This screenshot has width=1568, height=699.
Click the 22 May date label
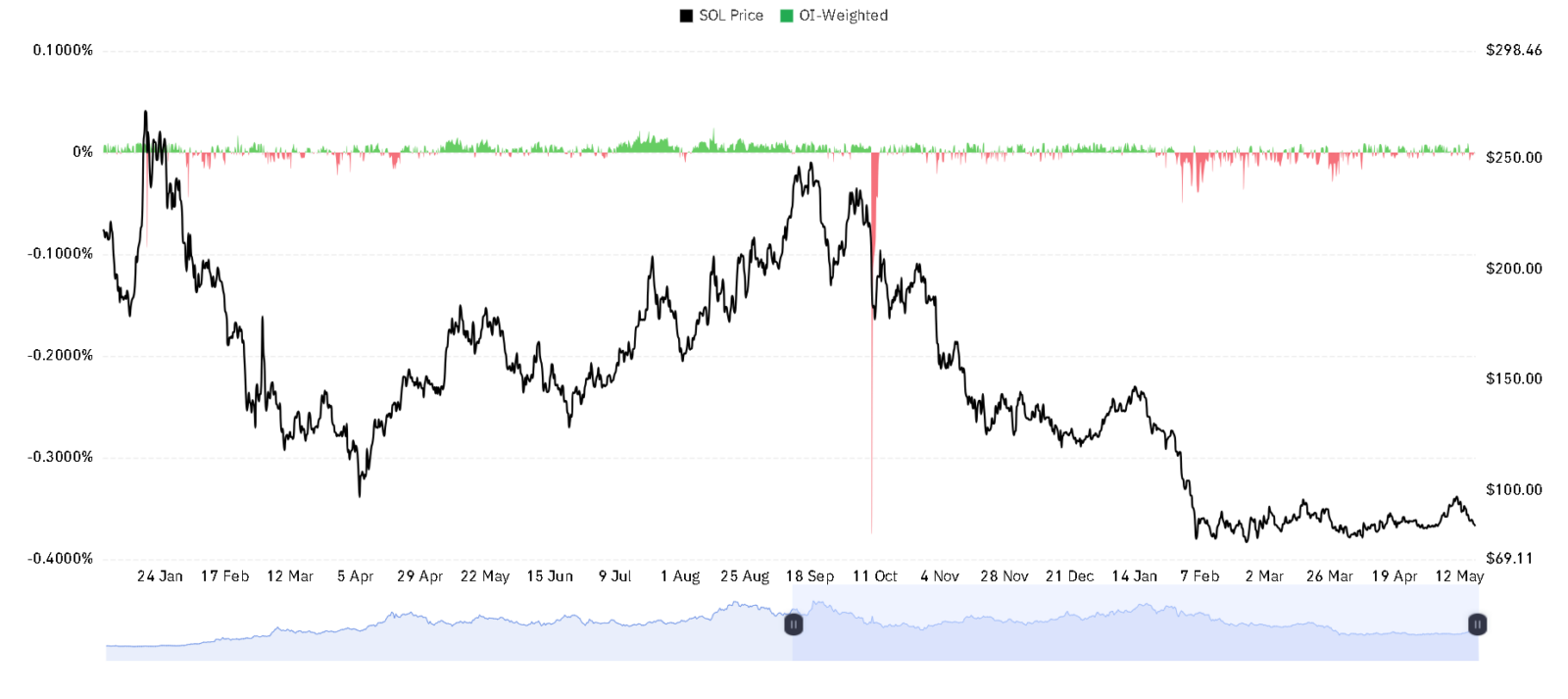(485, 576)
